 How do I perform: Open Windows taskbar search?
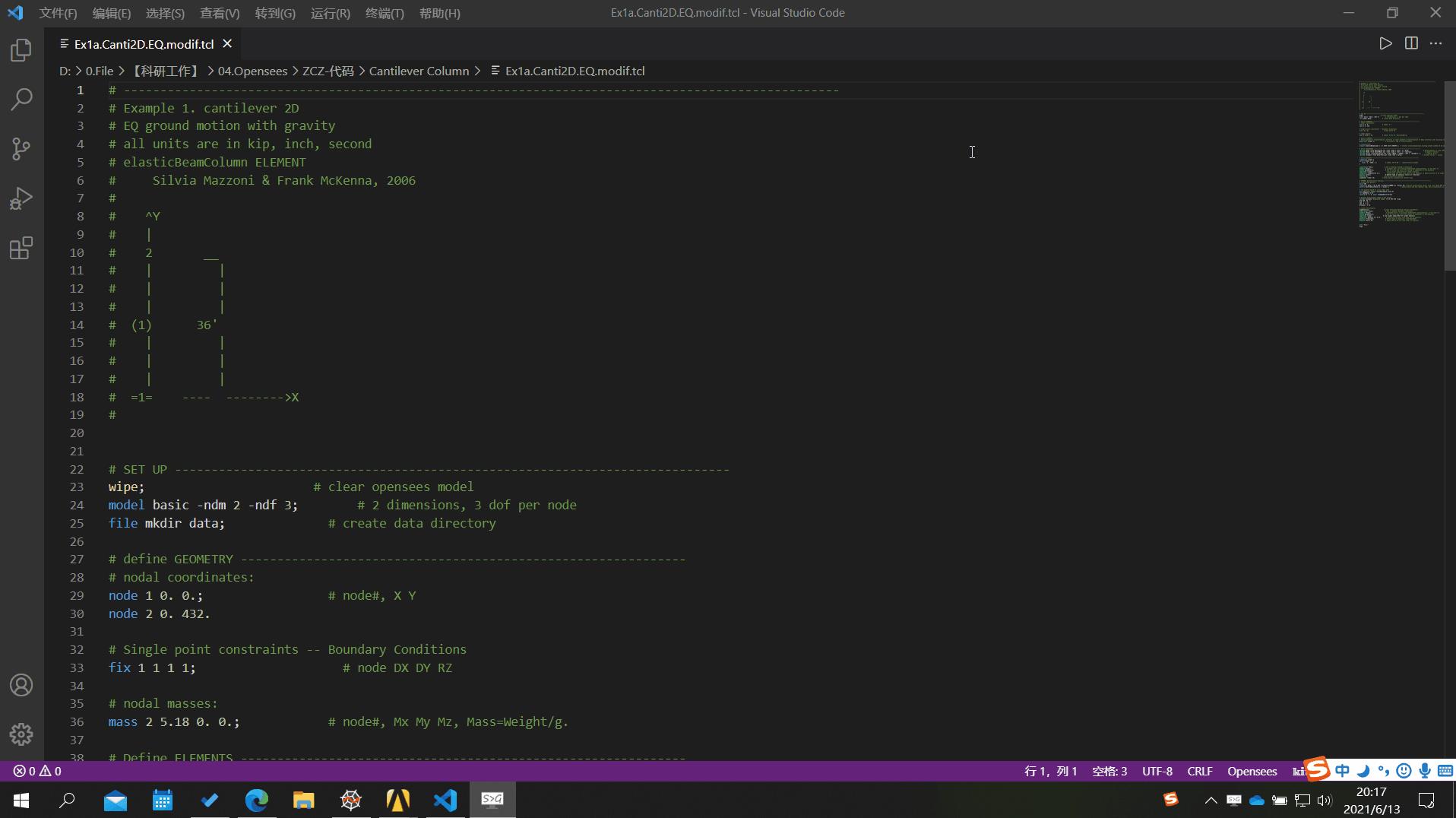click(68, 800)
